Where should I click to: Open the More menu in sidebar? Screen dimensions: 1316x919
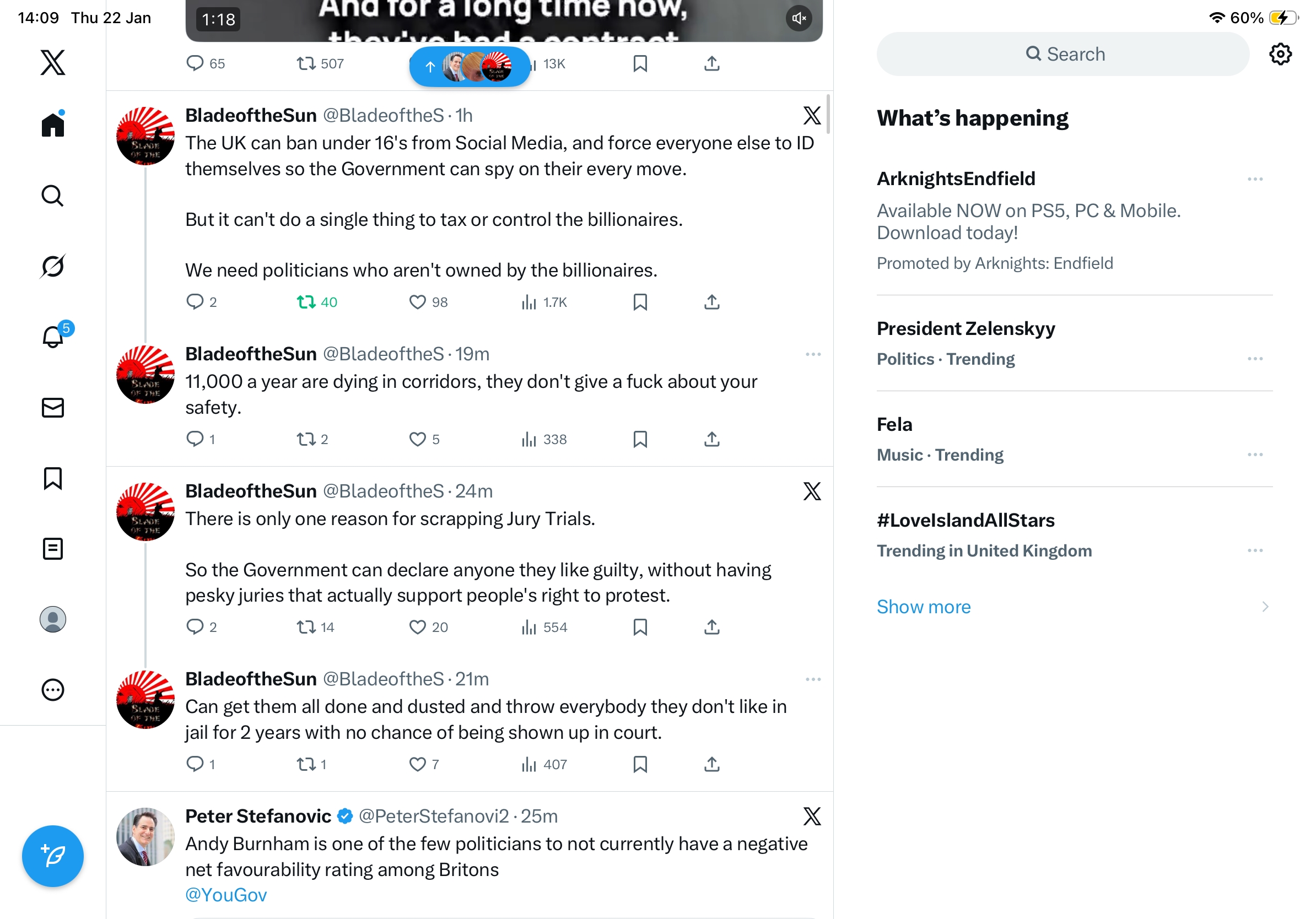click(53, 690)
